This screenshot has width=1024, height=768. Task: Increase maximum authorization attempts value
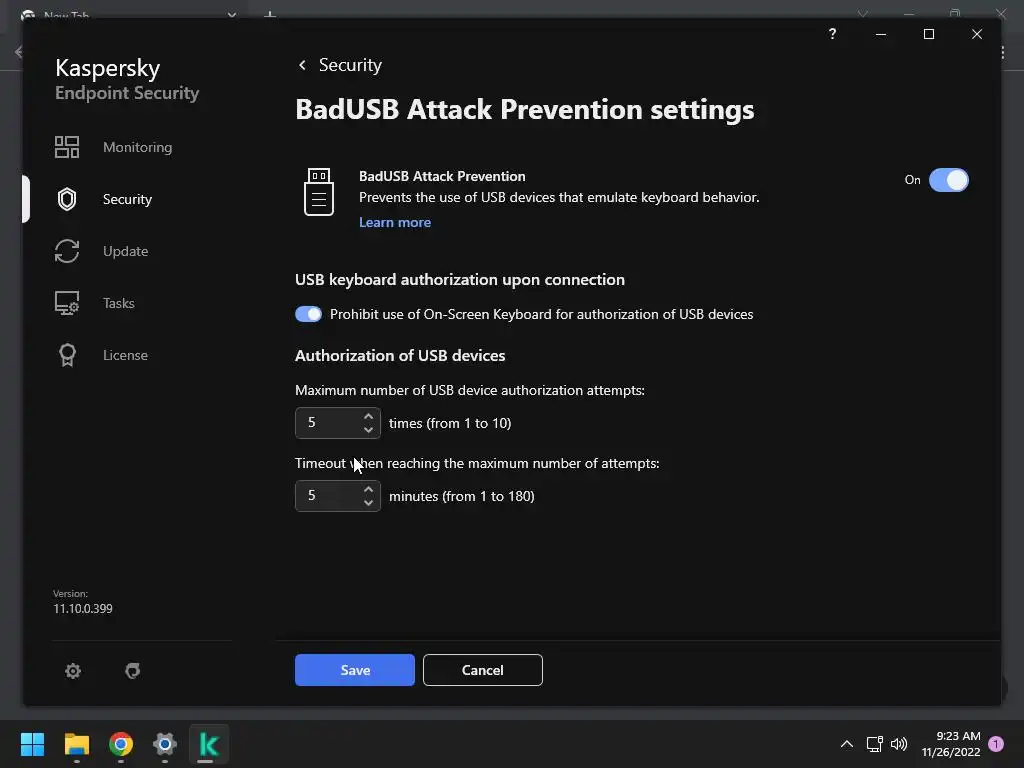[x=368, y=416]
